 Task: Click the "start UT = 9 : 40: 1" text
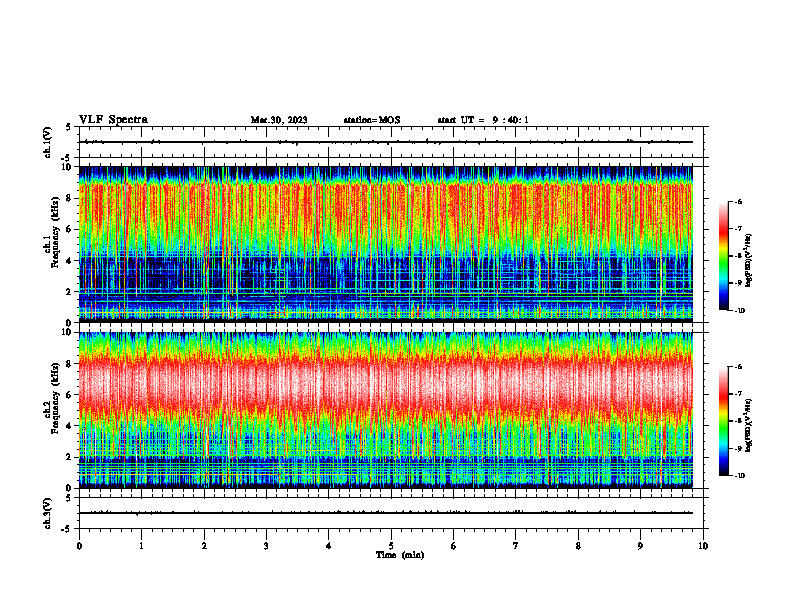(x=483, y=120)
